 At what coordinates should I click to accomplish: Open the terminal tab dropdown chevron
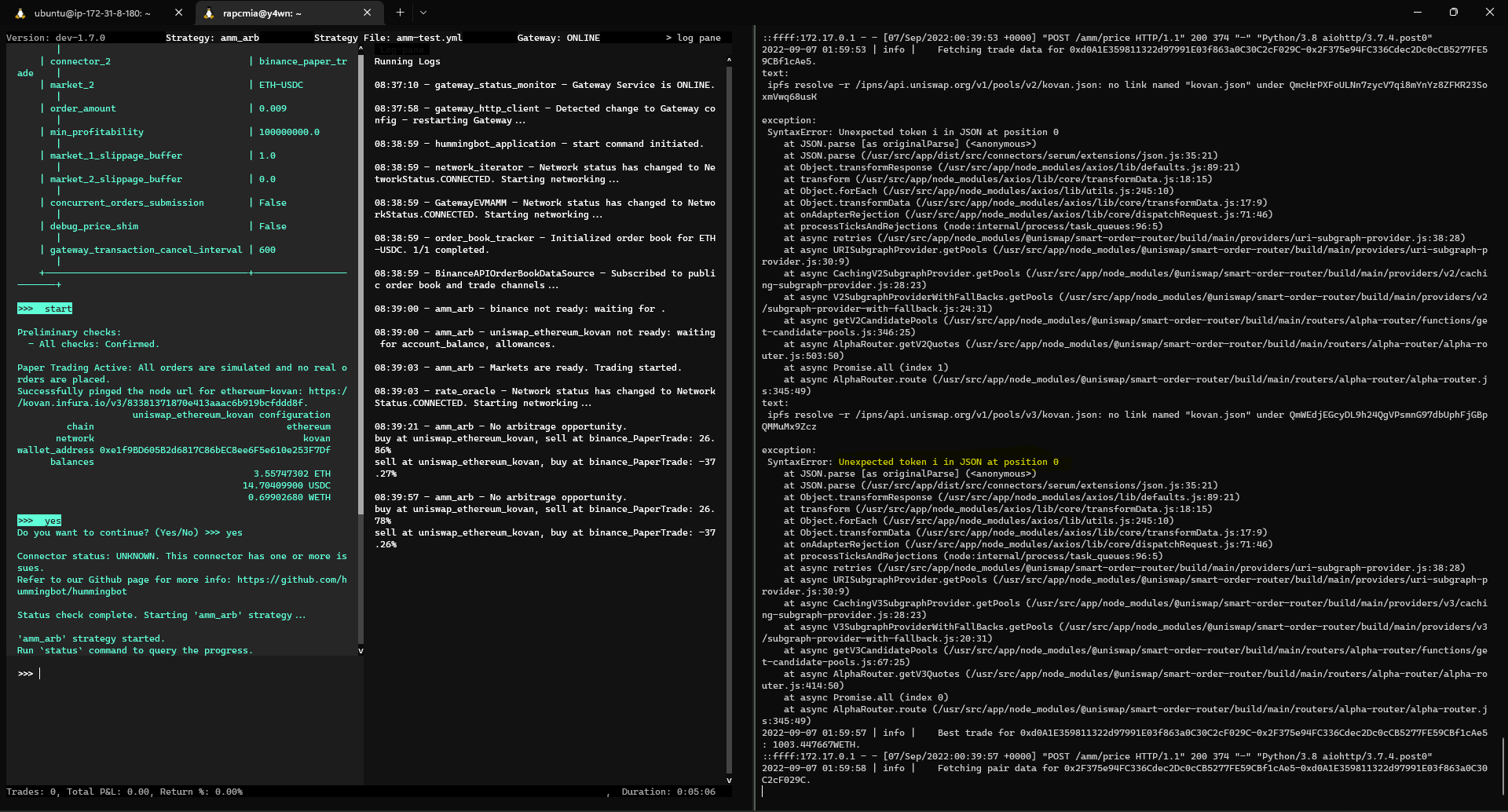[x=423, y=13]
